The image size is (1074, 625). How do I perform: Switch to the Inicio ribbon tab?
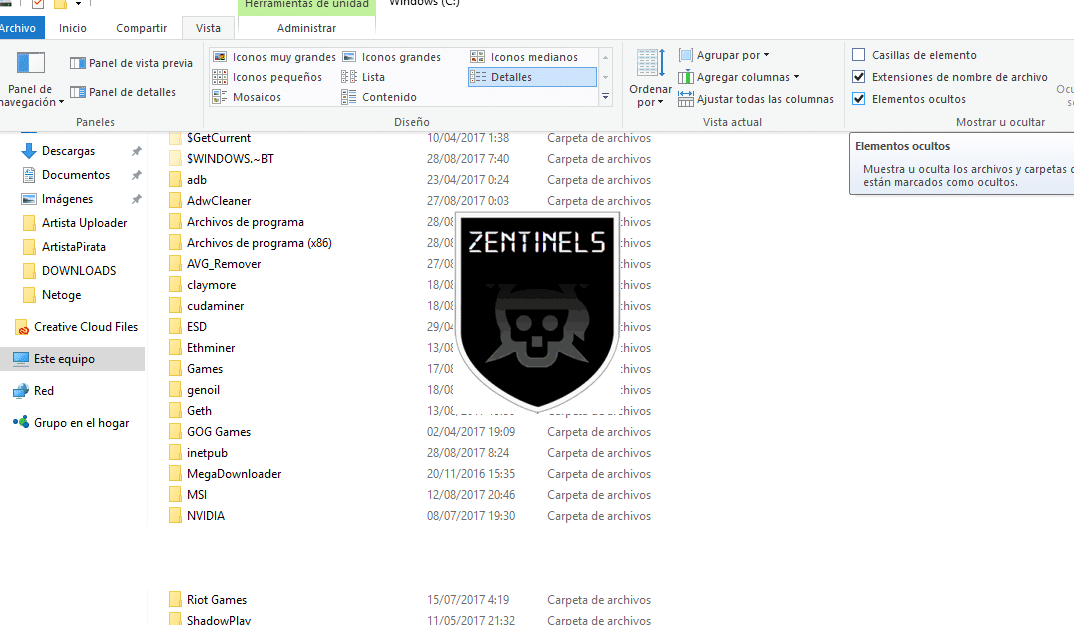73,28
